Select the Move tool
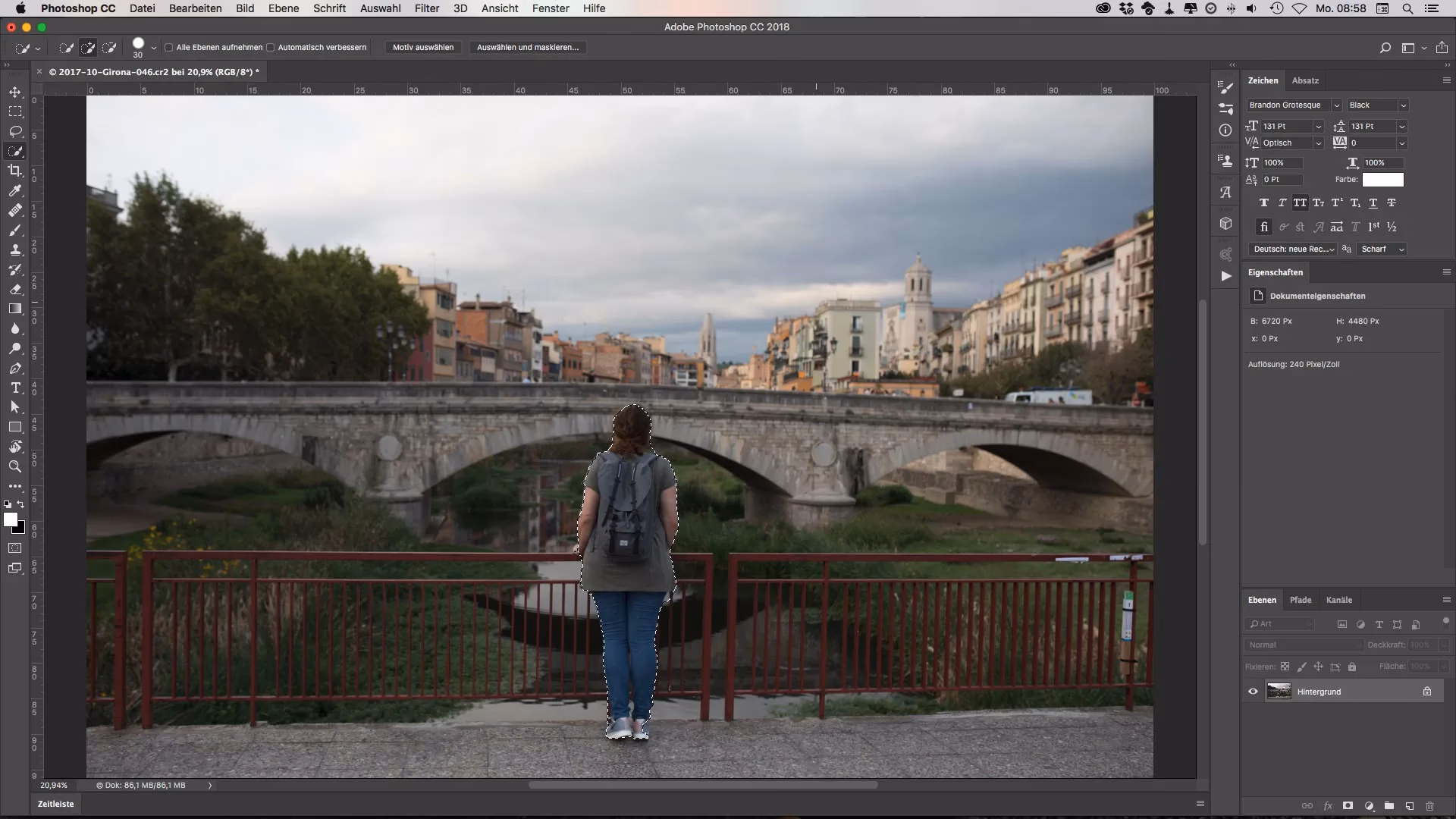This screenshot has width=1456, height=819. coord(15,90)
